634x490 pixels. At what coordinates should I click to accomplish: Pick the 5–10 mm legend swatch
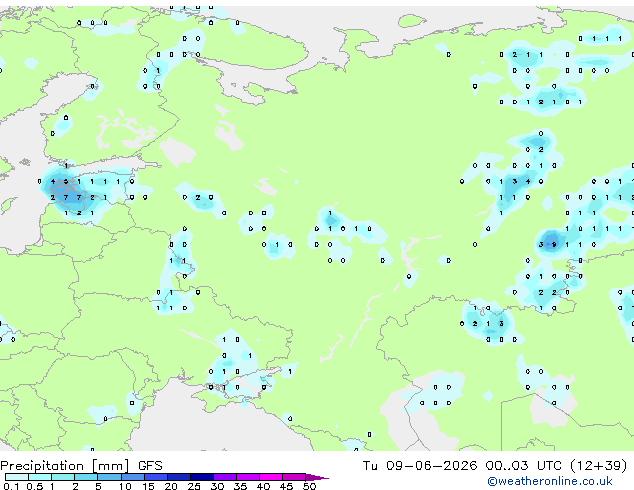click(110, 477)
